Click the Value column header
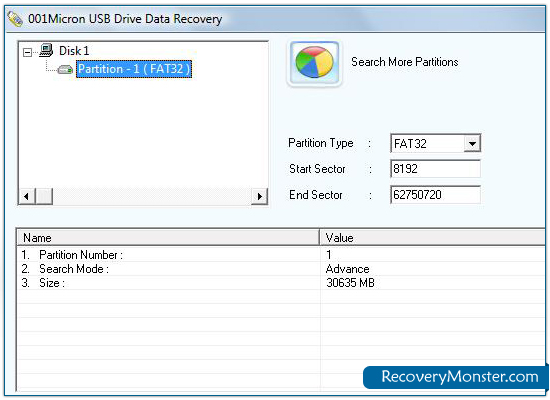The height and width of the screenshot is (400, 550). click(x=433, y=238)
